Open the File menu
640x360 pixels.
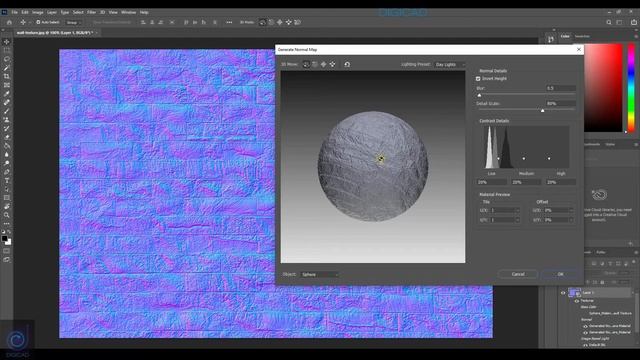[x=15, y=12]
